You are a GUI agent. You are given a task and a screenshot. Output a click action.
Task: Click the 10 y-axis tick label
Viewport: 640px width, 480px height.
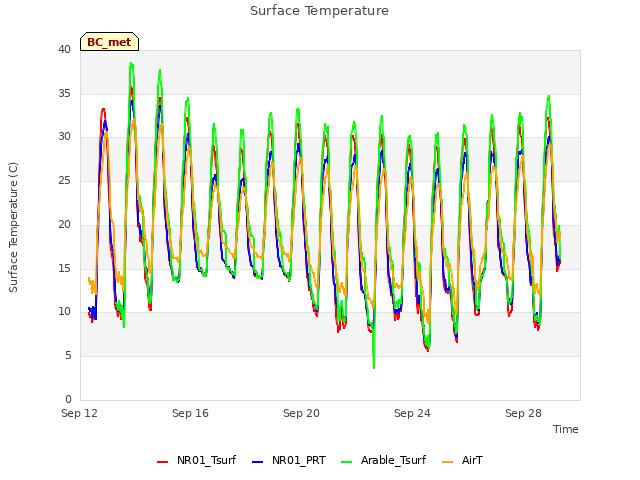tap(64, 311)
